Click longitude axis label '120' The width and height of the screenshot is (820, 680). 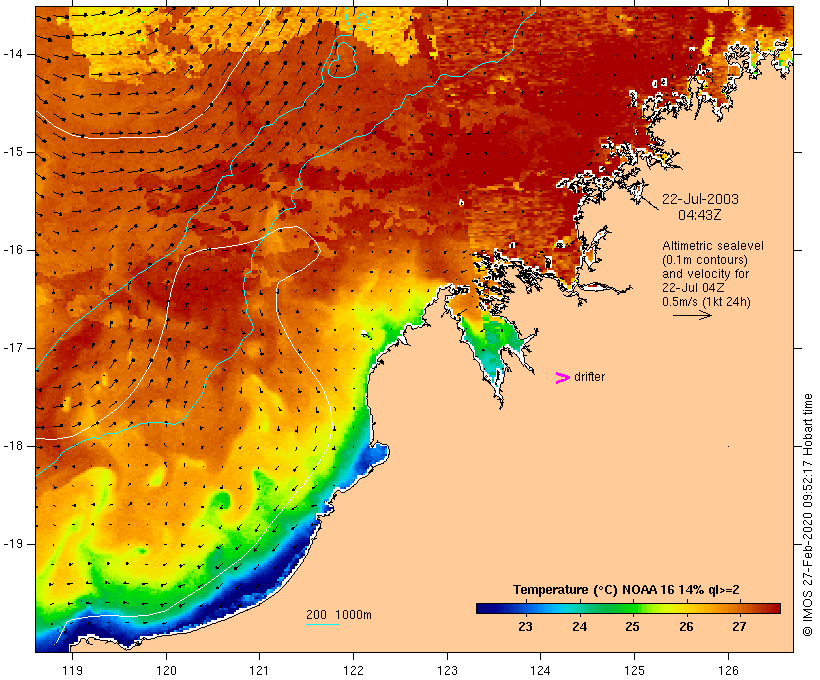[x=166, y=670]
